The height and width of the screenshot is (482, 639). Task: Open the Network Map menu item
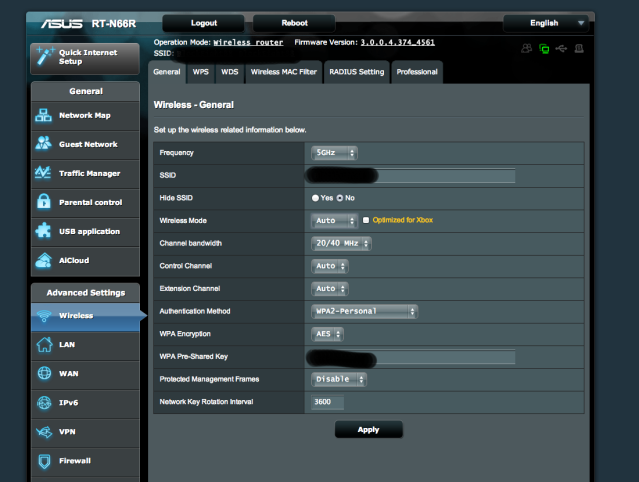point(85,116)
